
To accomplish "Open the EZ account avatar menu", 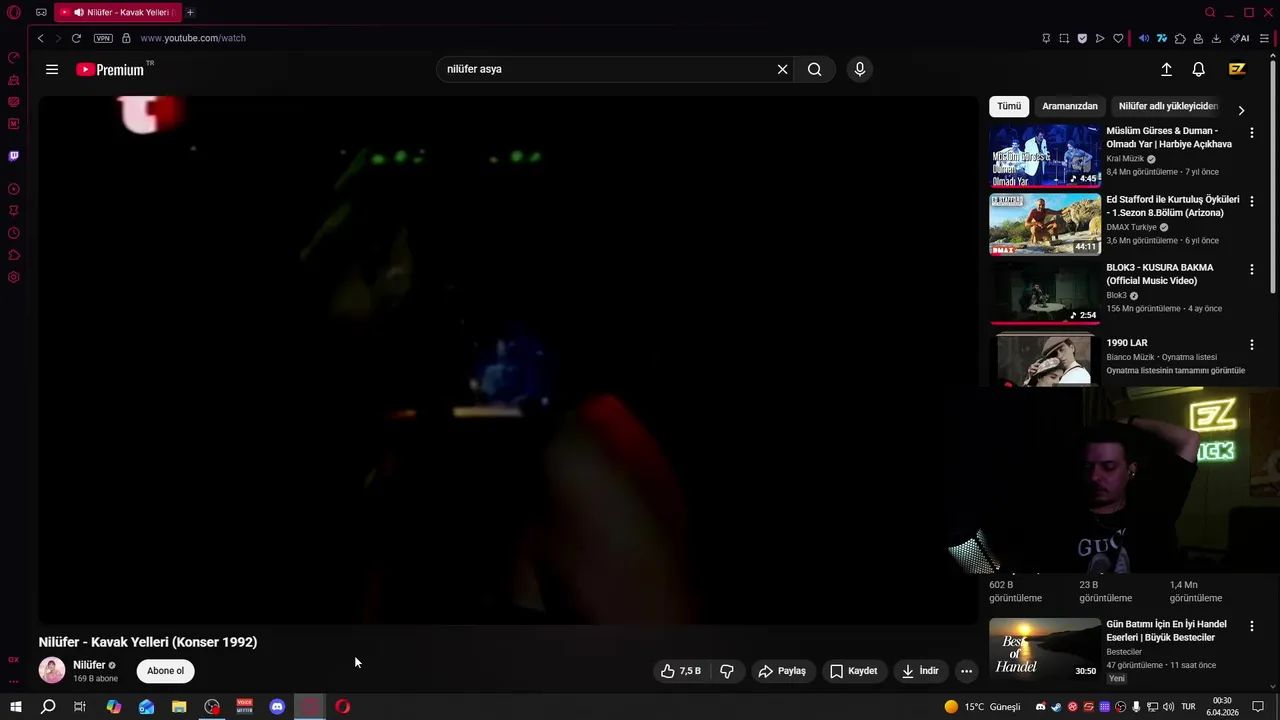I will pos(1237,69).
